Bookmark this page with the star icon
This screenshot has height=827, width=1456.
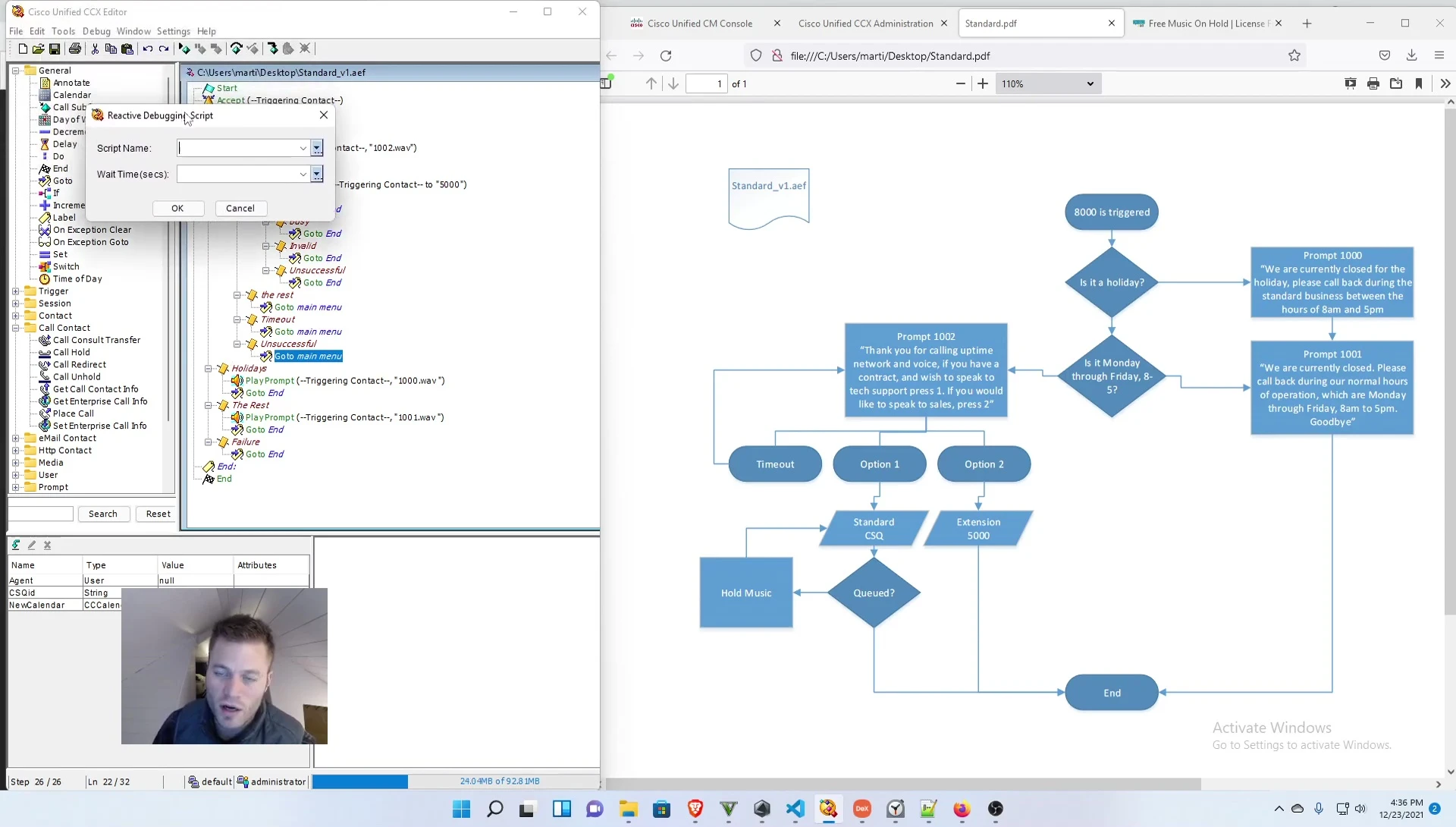pos(1294,55)
